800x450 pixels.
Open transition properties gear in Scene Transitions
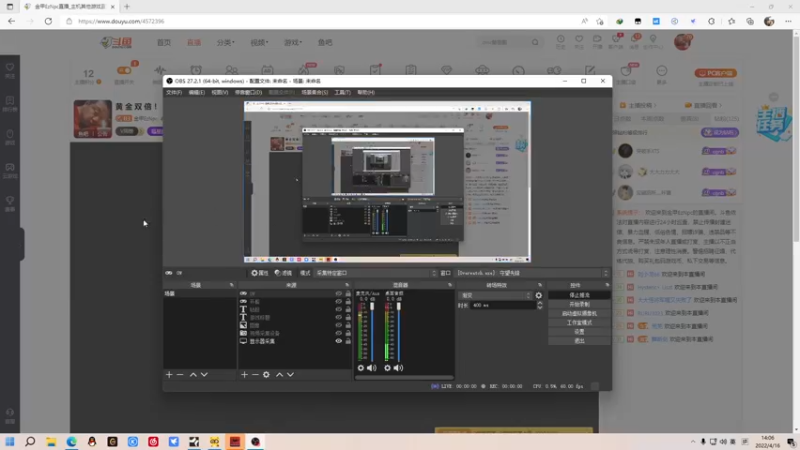[x=539, y=295]
